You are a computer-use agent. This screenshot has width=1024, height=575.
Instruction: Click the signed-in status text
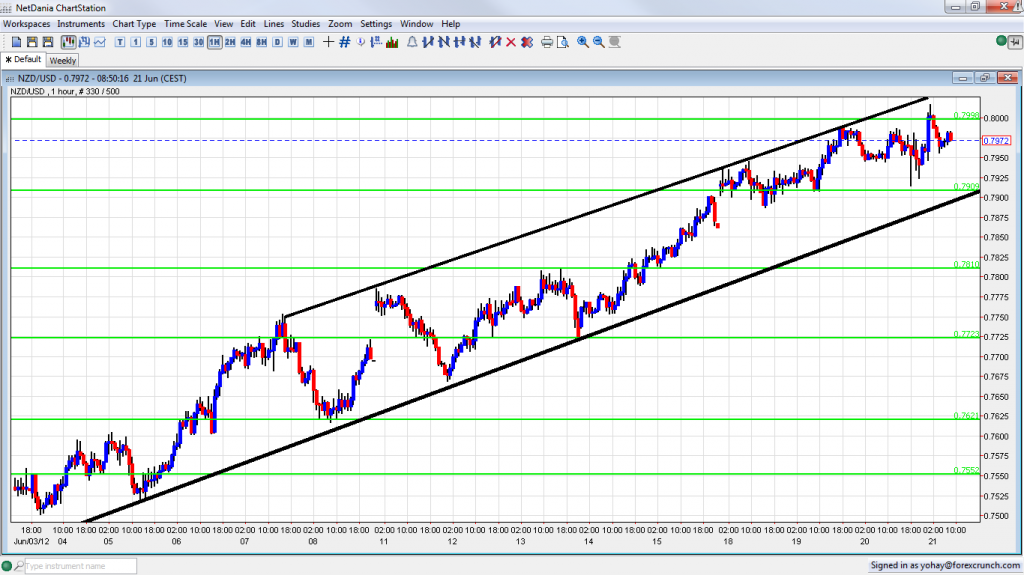pos(944,565)
